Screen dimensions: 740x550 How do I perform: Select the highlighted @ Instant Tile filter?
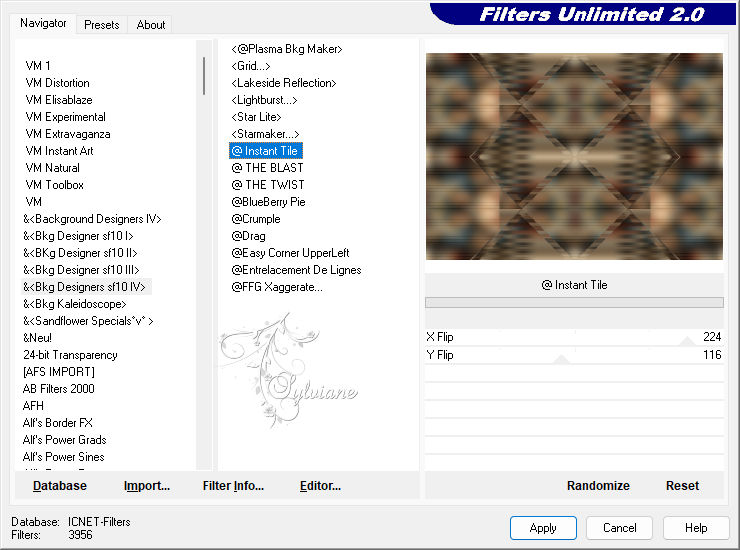266,151
